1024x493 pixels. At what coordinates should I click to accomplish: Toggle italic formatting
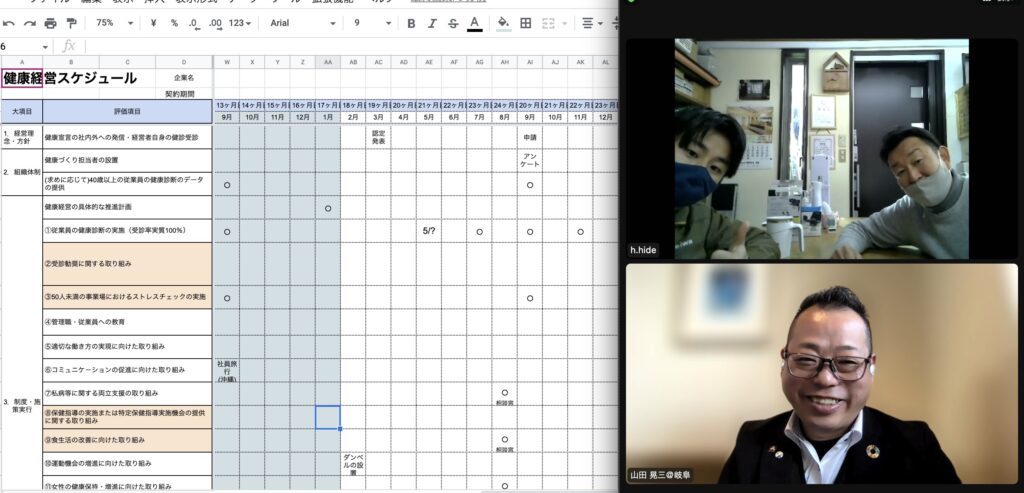click(432, 24)
